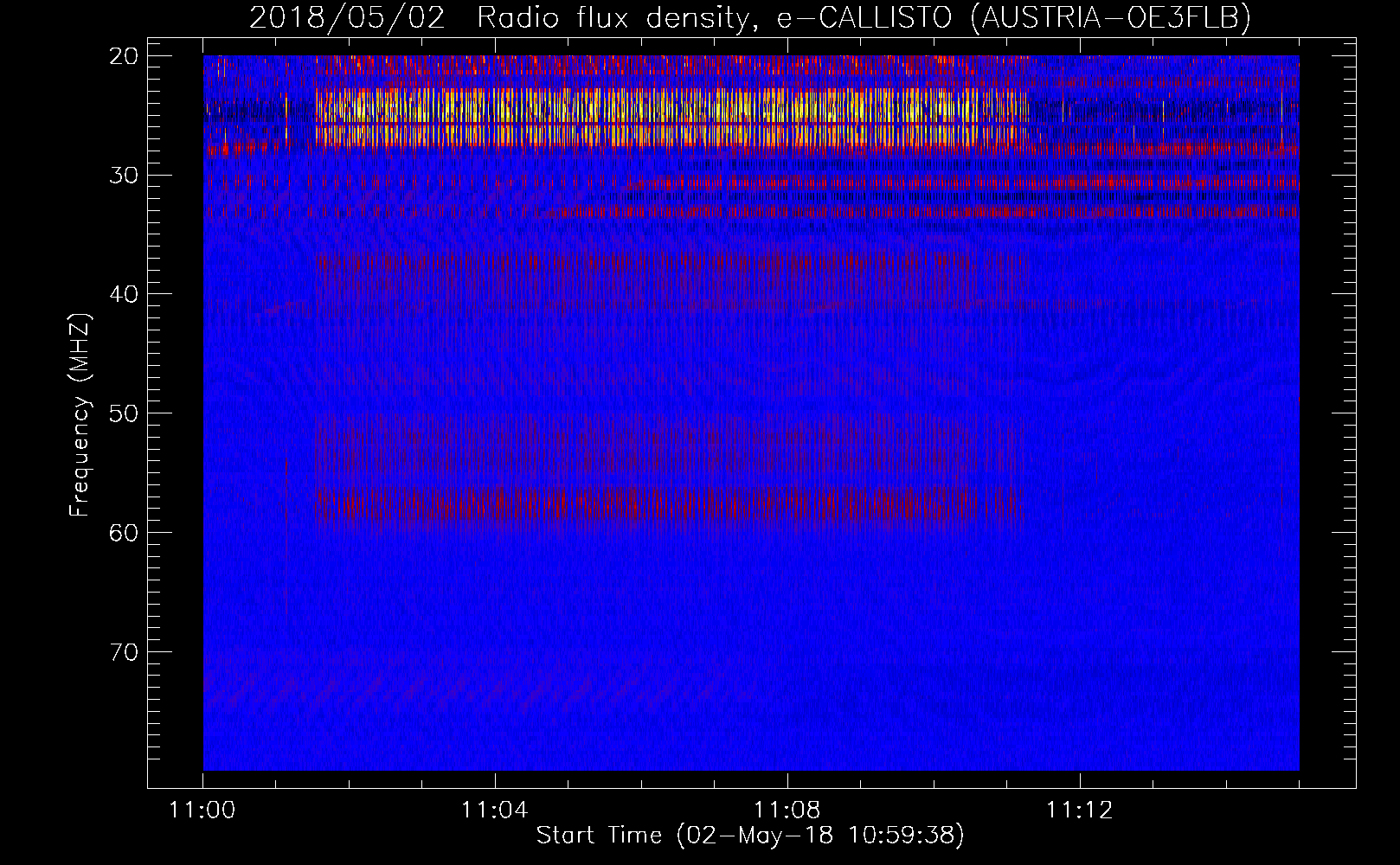Click the '30' frequency tick label
The height and width of the screenshot is (865, 1400).
click(125, 176)
